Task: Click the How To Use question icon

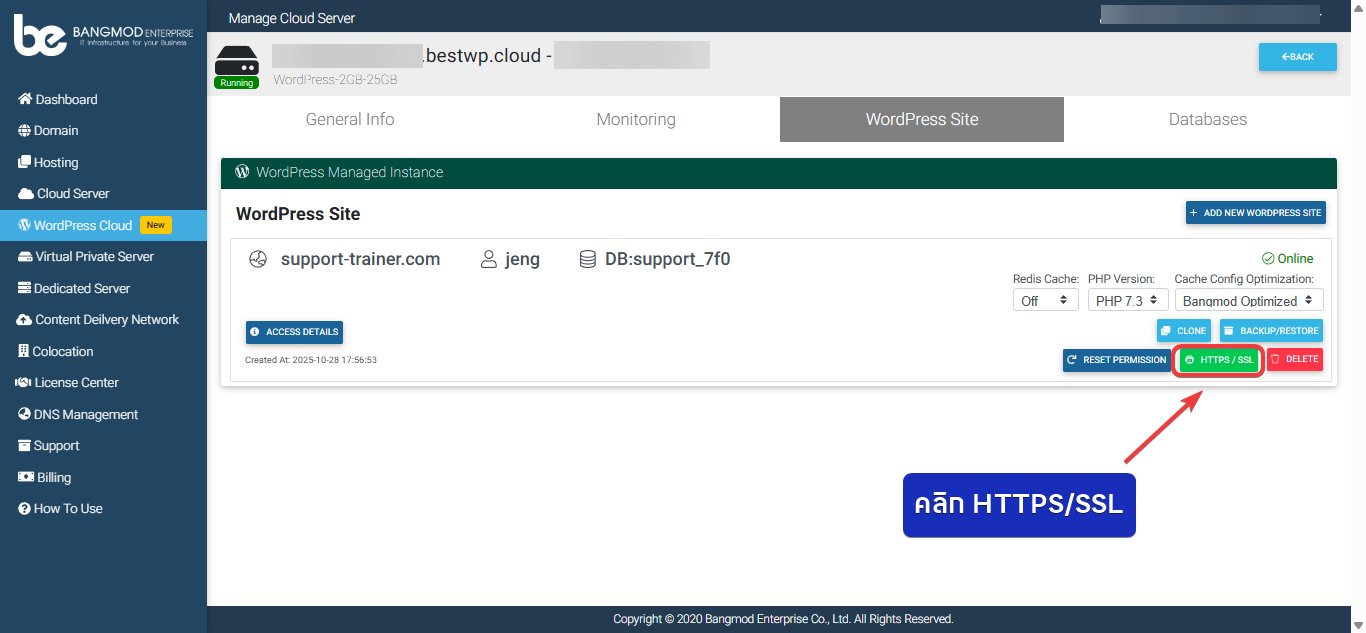Action: coord(25,509)
